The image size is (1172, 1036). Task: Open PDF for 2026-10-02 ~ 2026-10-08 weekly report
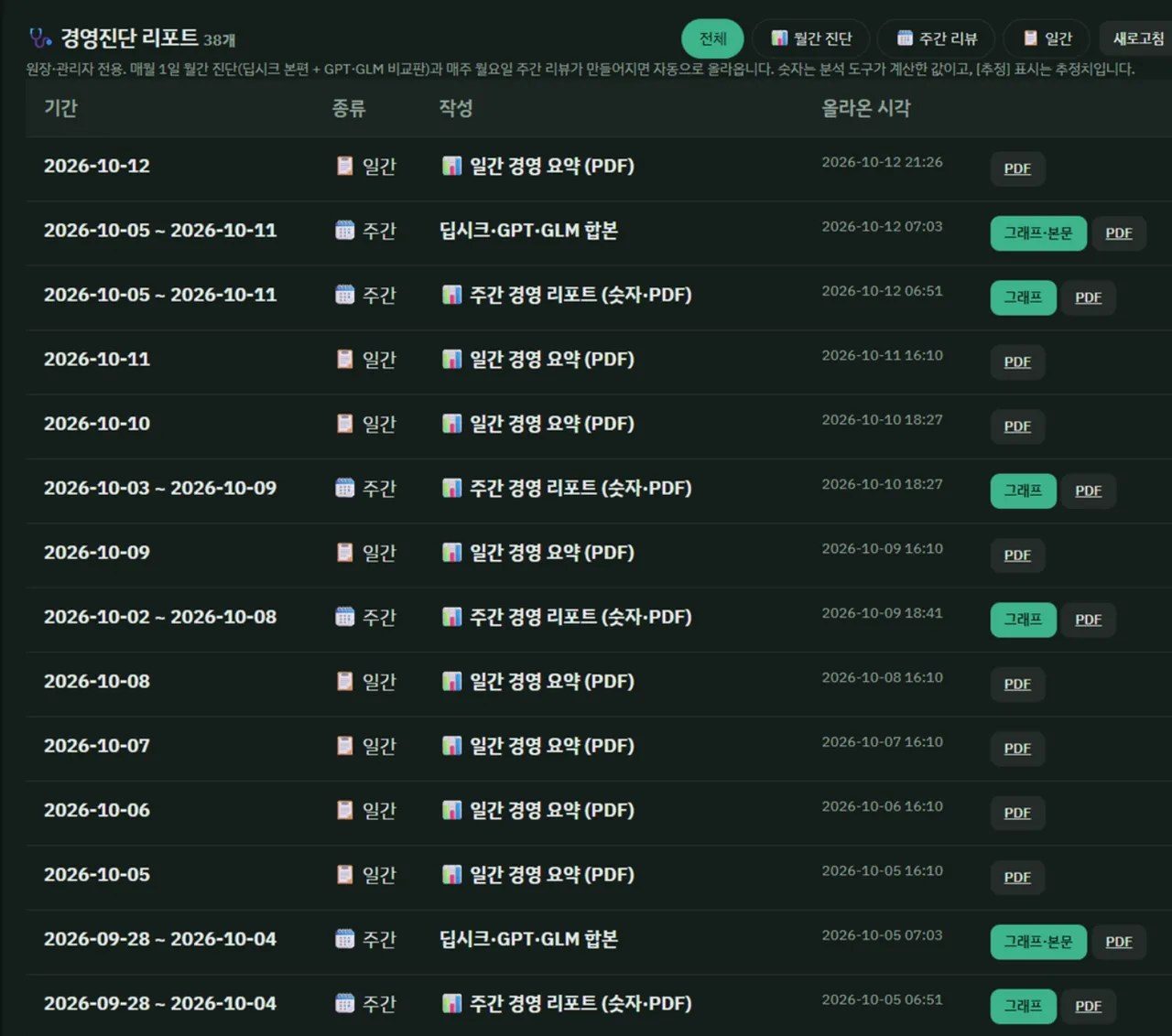tap(1089, 620)
